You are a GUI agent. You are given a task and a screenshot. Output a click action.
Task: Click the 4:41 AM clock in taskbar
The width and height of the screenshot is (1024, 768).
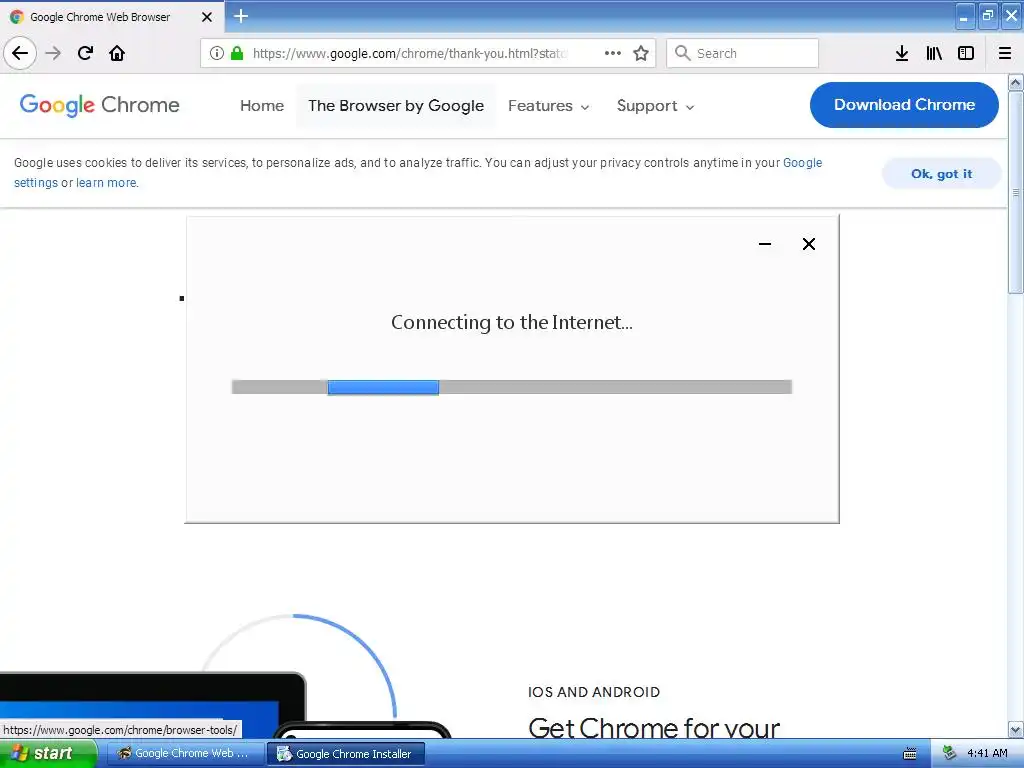[987, 753]
